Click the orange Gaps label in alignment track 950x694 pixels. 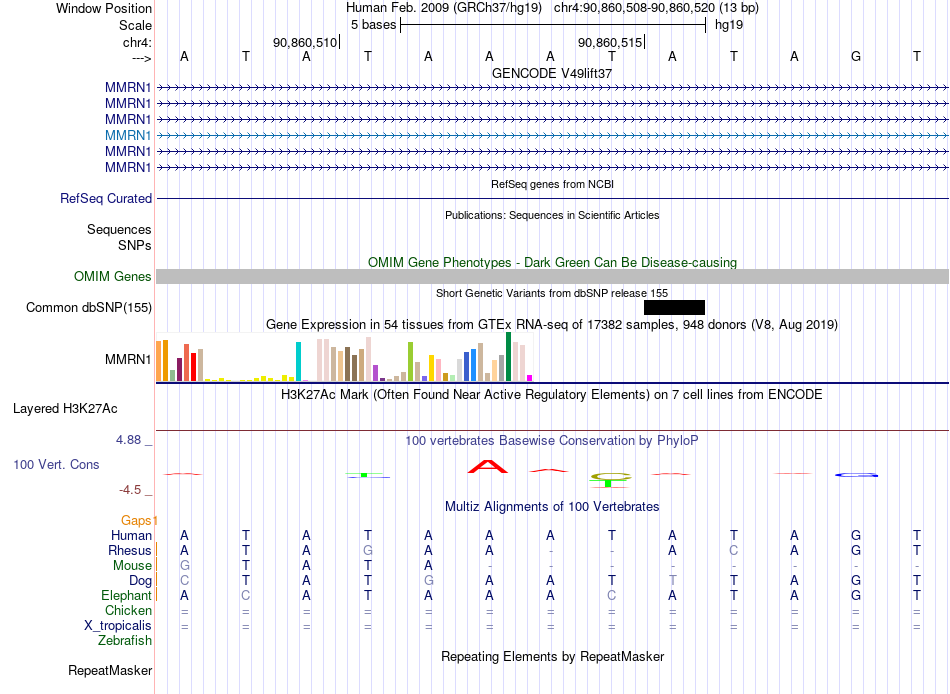coord(138,520)
